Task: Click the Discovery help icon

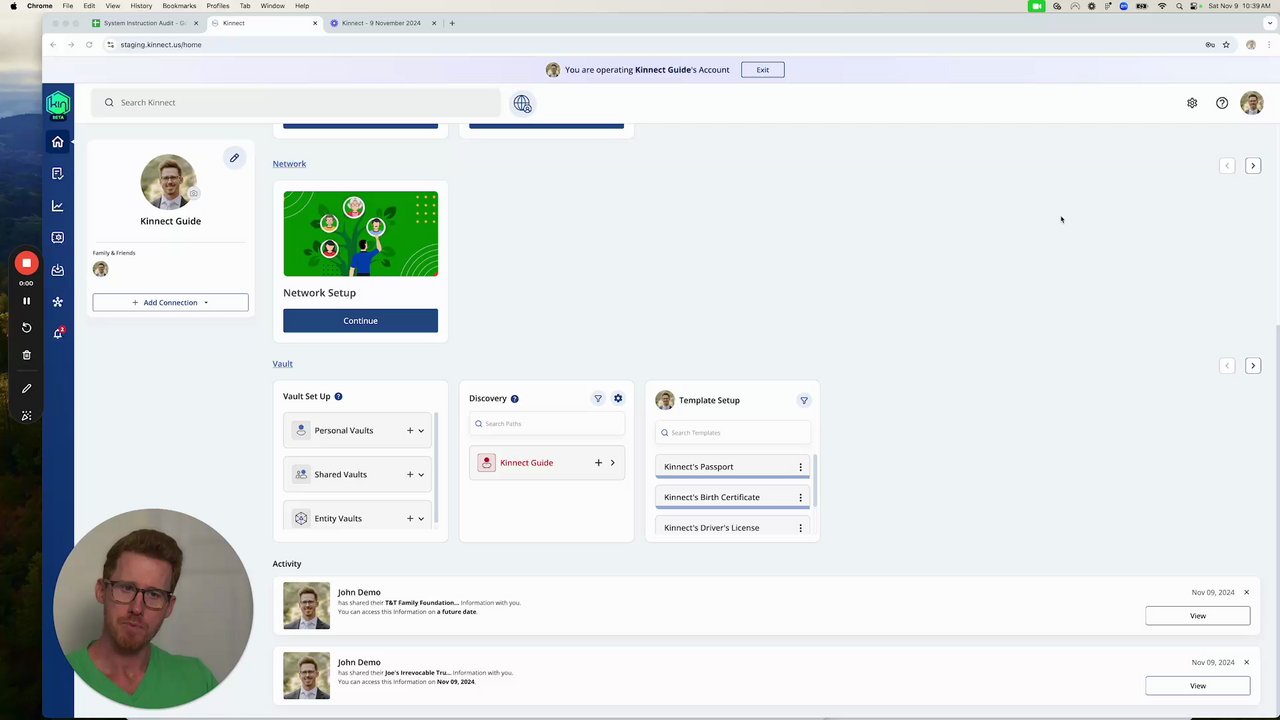Action: [x=514, y=399]
